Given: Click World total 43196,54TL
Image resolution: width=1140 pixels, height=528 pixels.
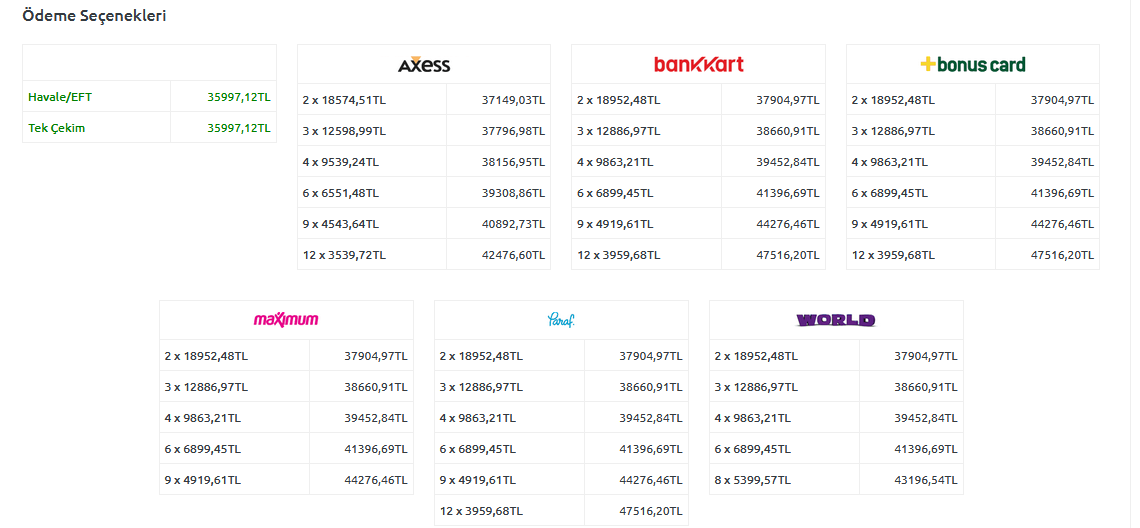Looking at the screenshot, I should point(926,480).
